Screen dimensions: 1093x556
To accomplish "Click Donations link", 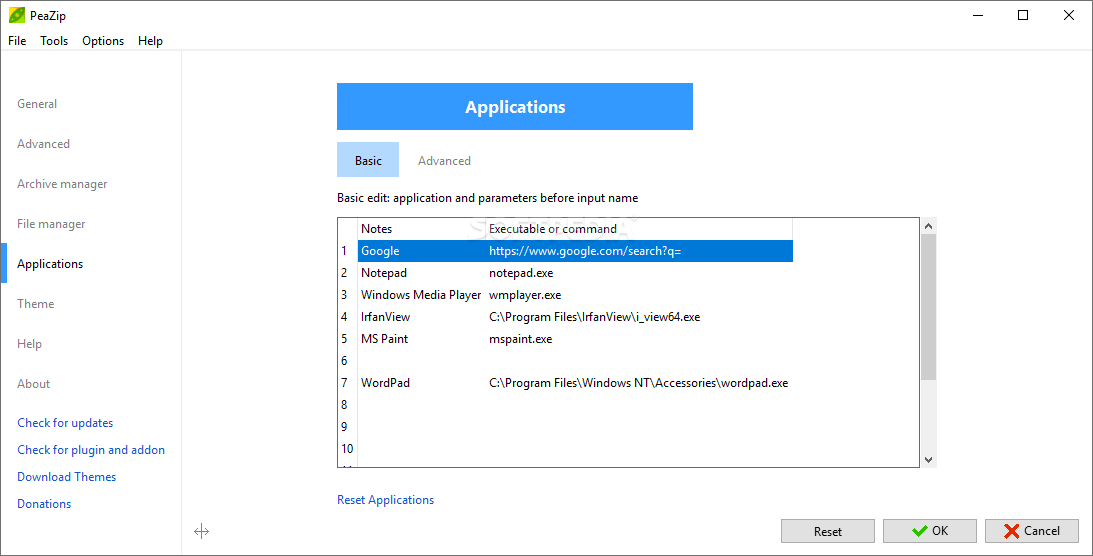I will coord(44,504).
